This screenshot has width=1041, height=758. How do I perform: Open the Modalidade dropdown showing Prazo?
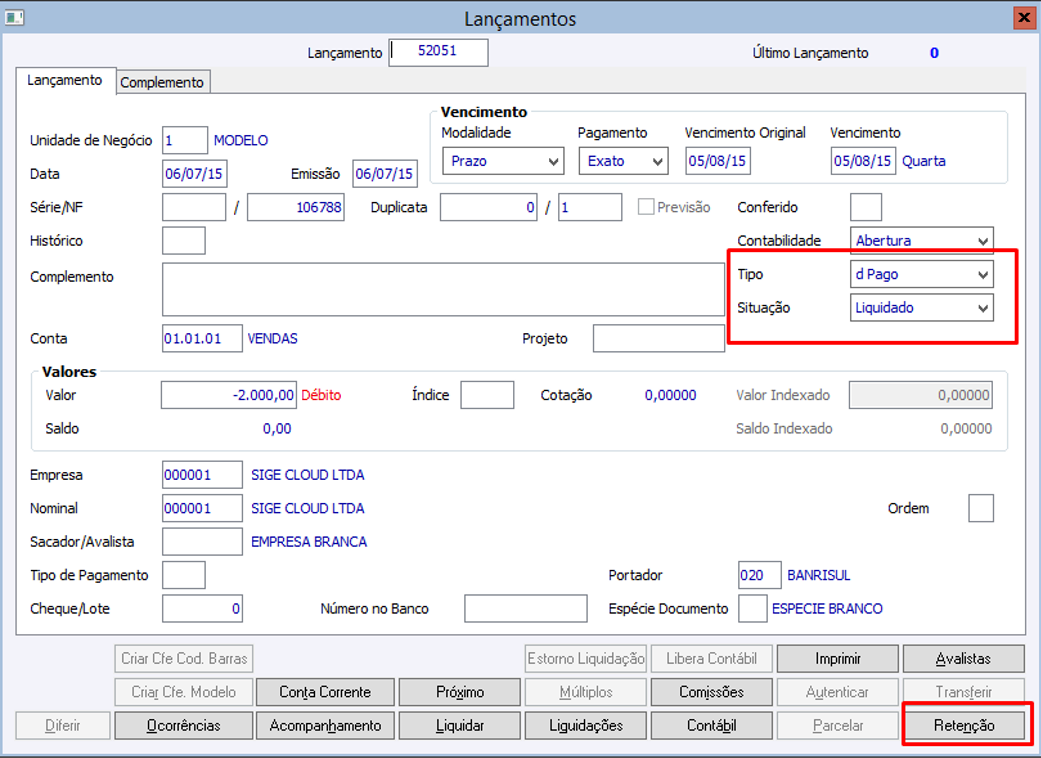(503, 161)
